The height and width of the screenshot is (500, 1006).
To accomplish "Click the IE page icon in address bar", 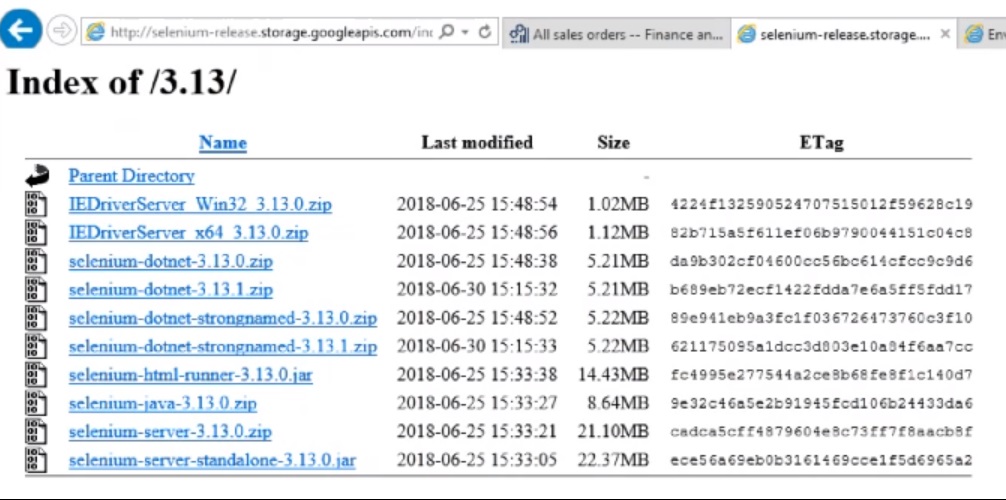I will coord(96,31).
